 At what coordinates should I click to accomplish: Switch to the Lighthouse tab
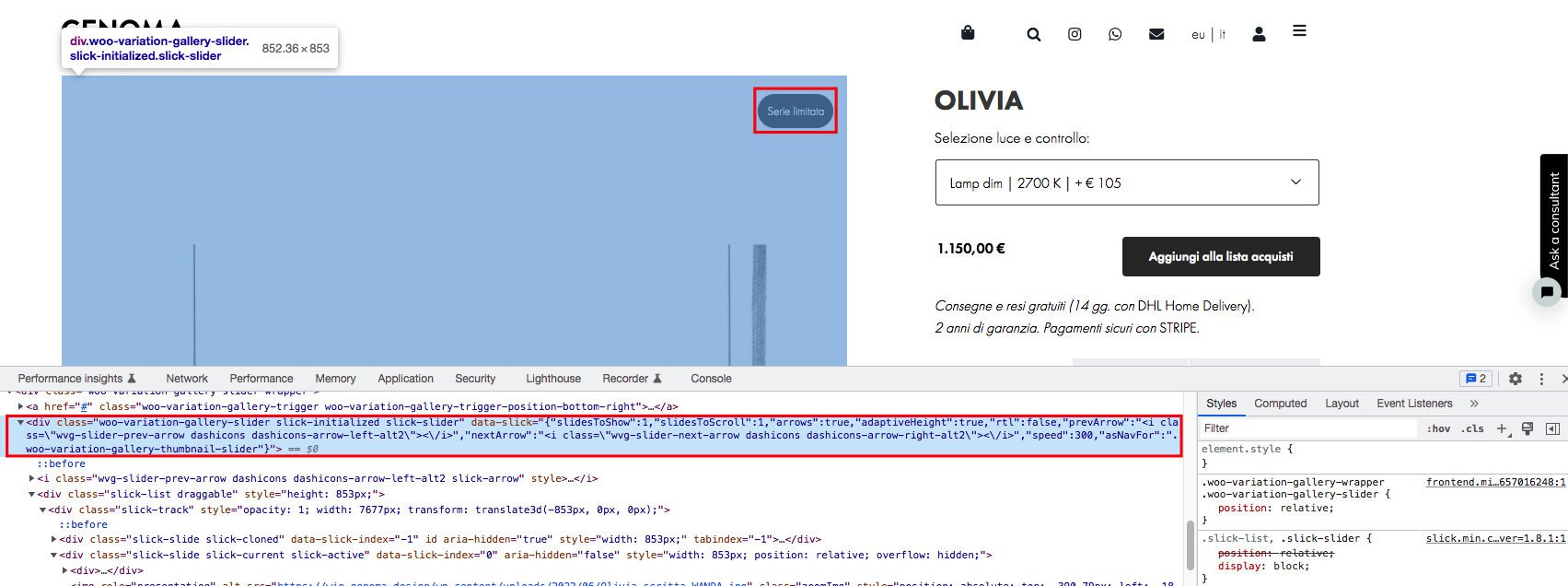click(553, 379)
